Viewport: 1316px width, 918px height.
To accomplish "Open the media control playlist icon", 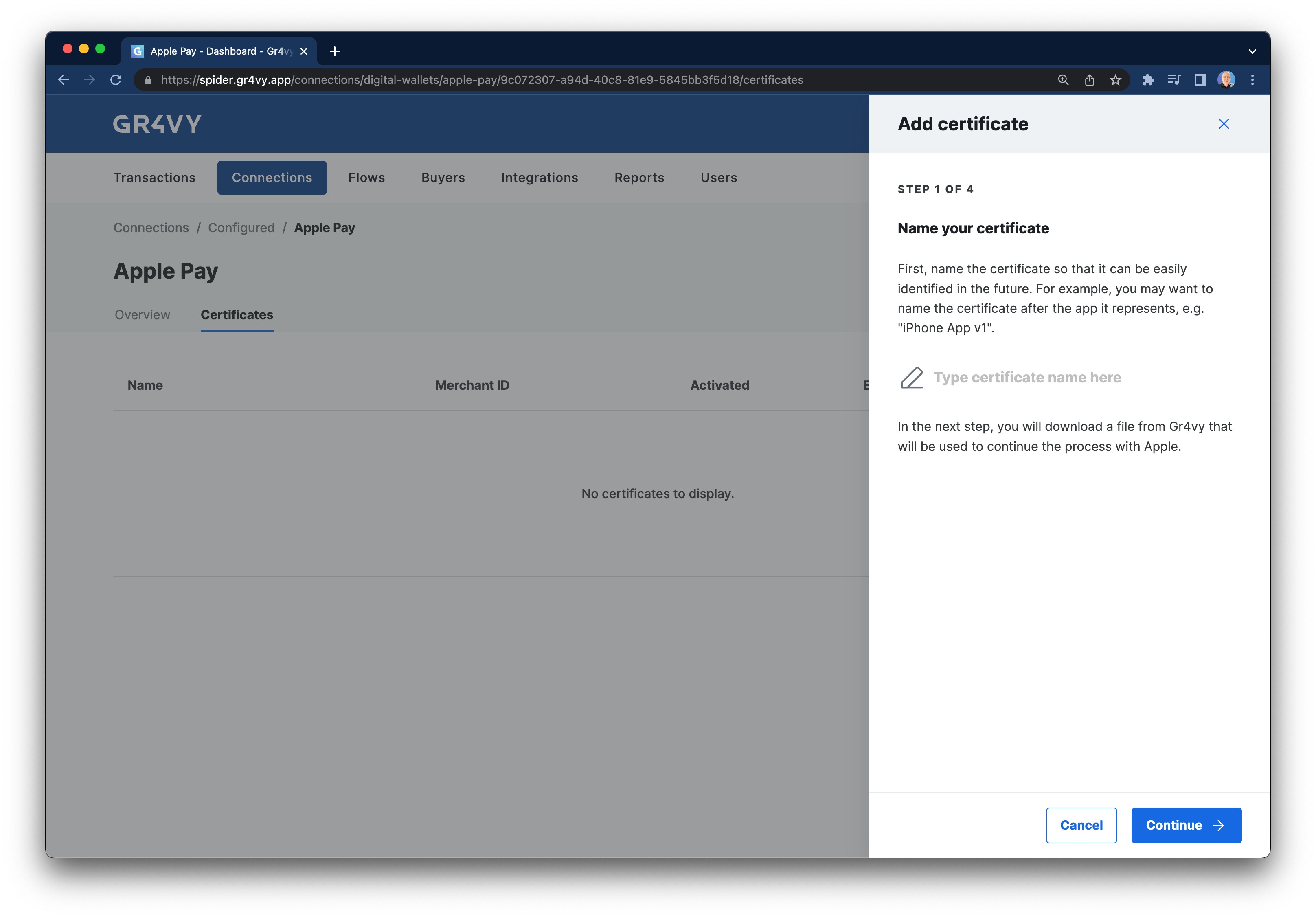I will pos(1173,80).
